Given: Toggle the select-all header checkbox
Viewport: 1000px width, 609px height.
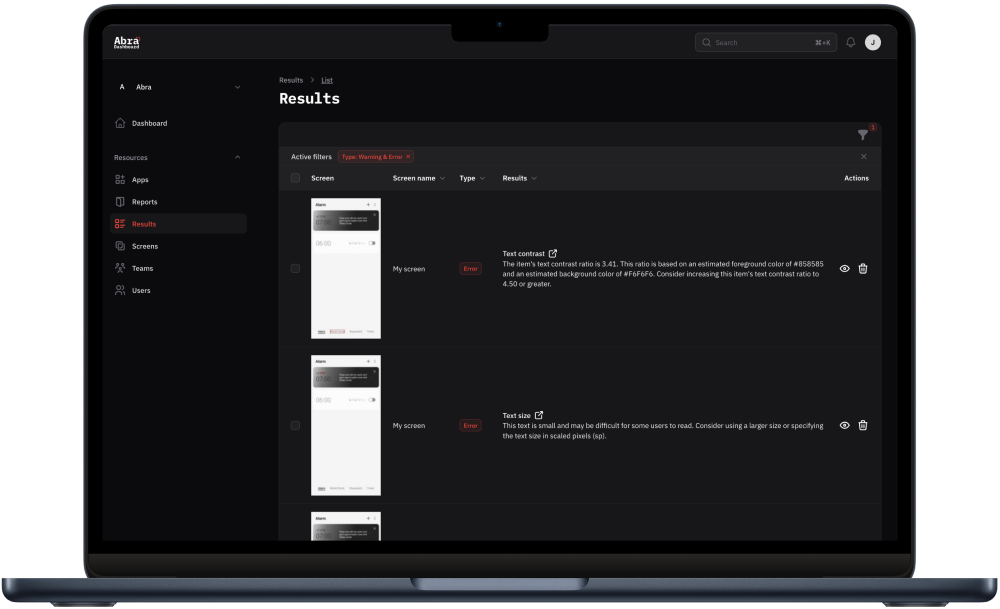Looking at the screenshot, I should pos(295,178).
